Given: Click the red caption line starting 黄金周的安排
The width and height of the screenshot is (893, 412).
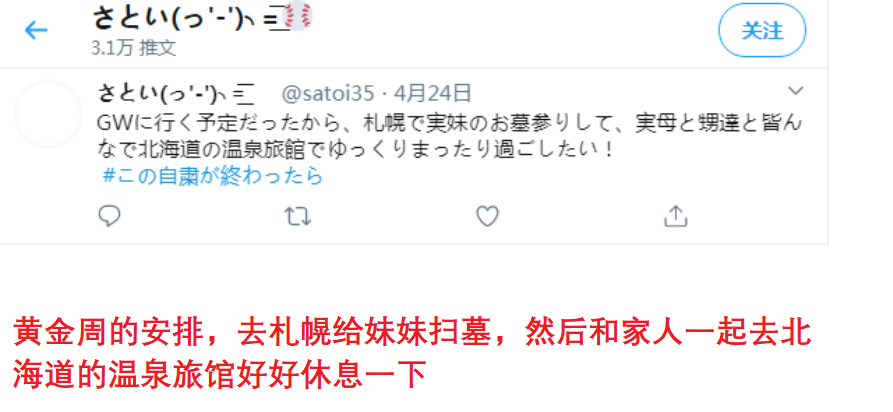Looking at the screenshot, I should pyautogui.click(x=412, y=333).
